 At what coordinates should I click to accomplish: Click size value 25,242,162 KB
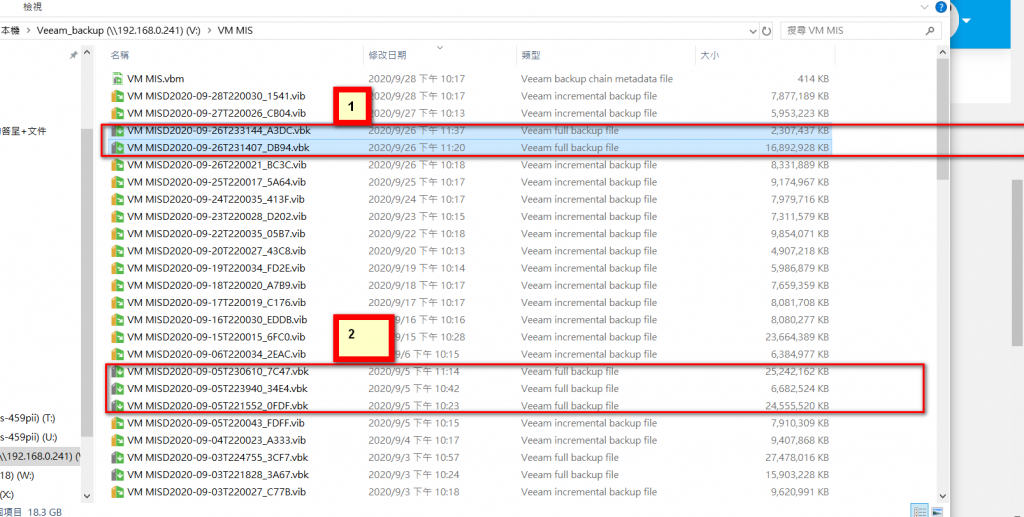click(797, 371)
